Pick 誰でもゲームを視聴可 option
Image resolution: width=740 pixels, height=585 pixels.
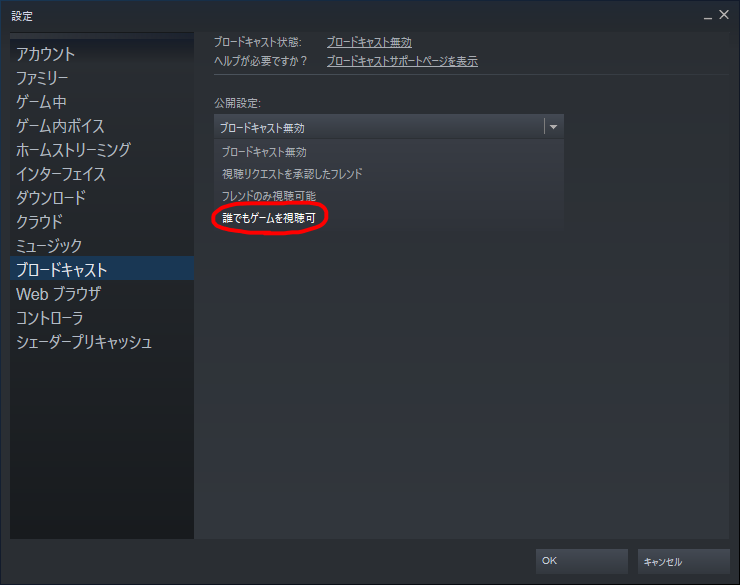point(389,218)
